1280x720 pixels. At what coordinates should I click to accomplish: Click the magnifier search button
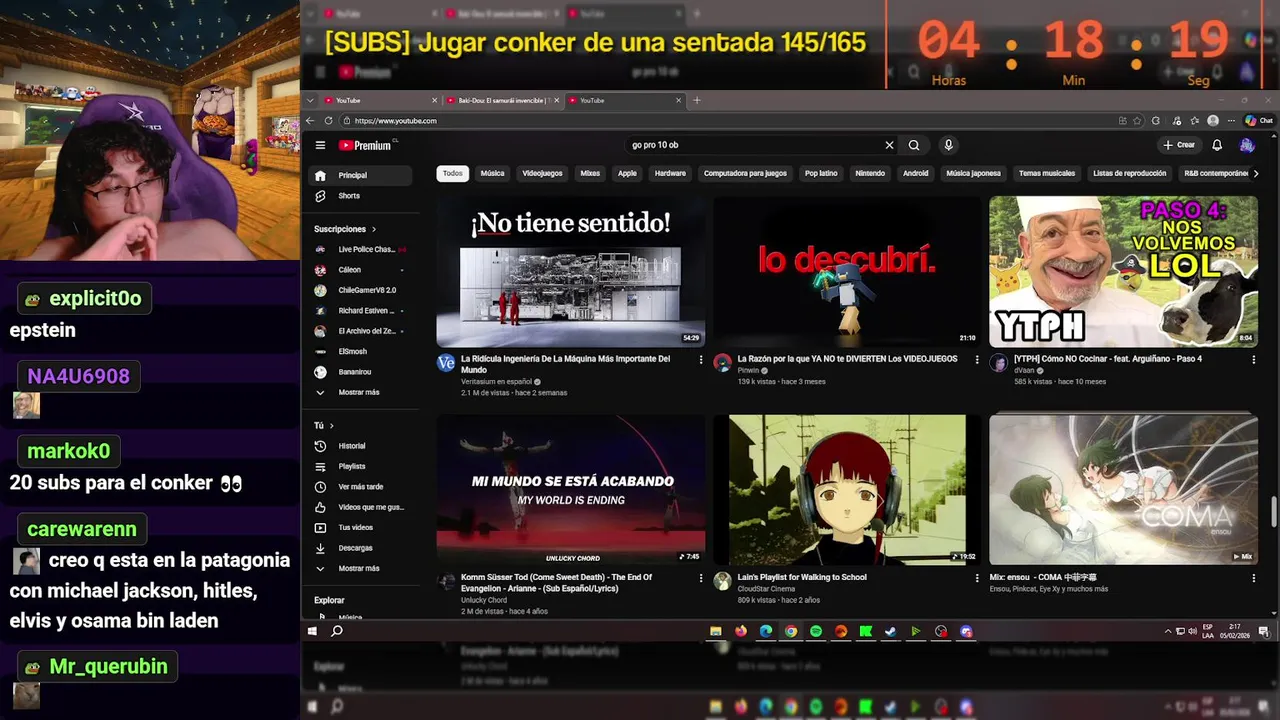tap(914, 145)
